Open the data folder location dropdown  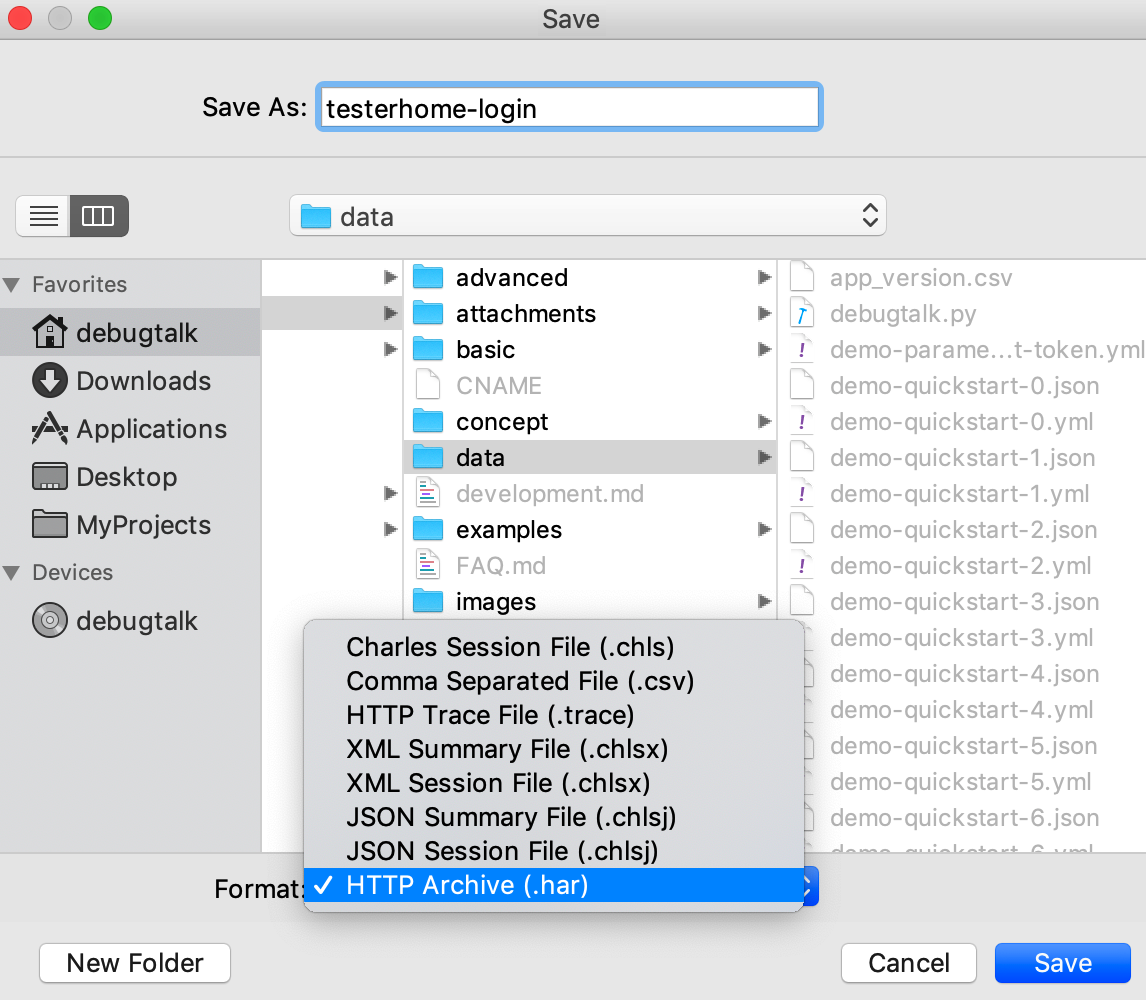[x=587, y=216]
